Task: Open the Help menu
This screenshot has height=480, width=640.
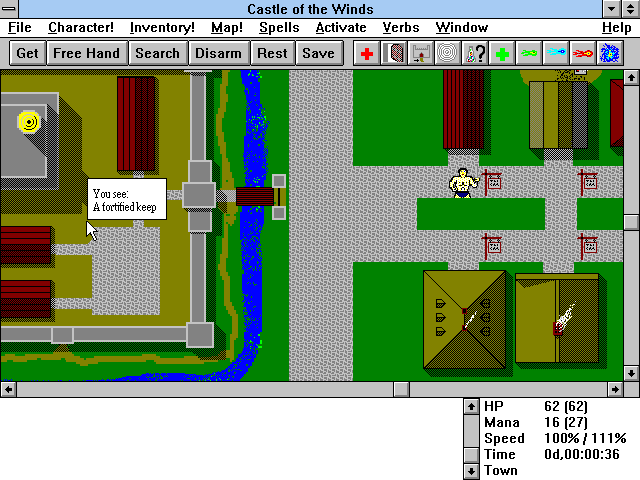Action: pos(616,27)
